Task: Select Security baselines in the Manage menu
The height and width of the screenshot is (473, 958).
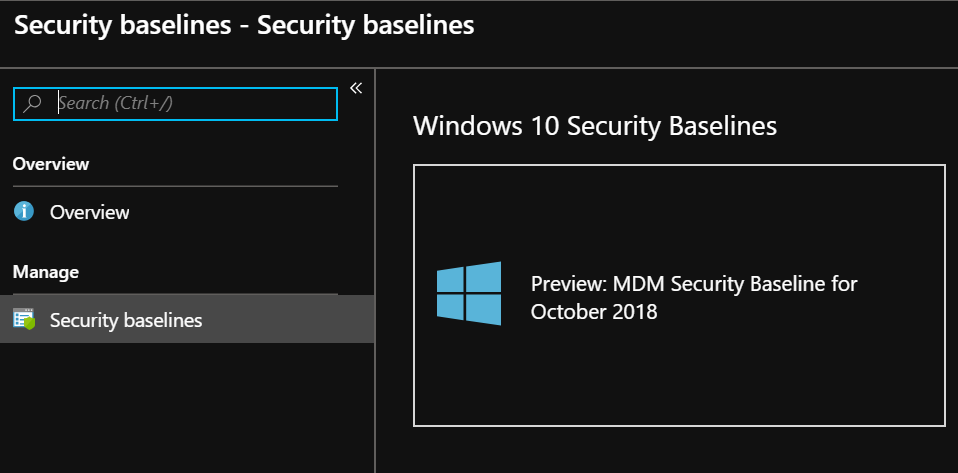Action: pyautogui.click(x=126, y=320)
